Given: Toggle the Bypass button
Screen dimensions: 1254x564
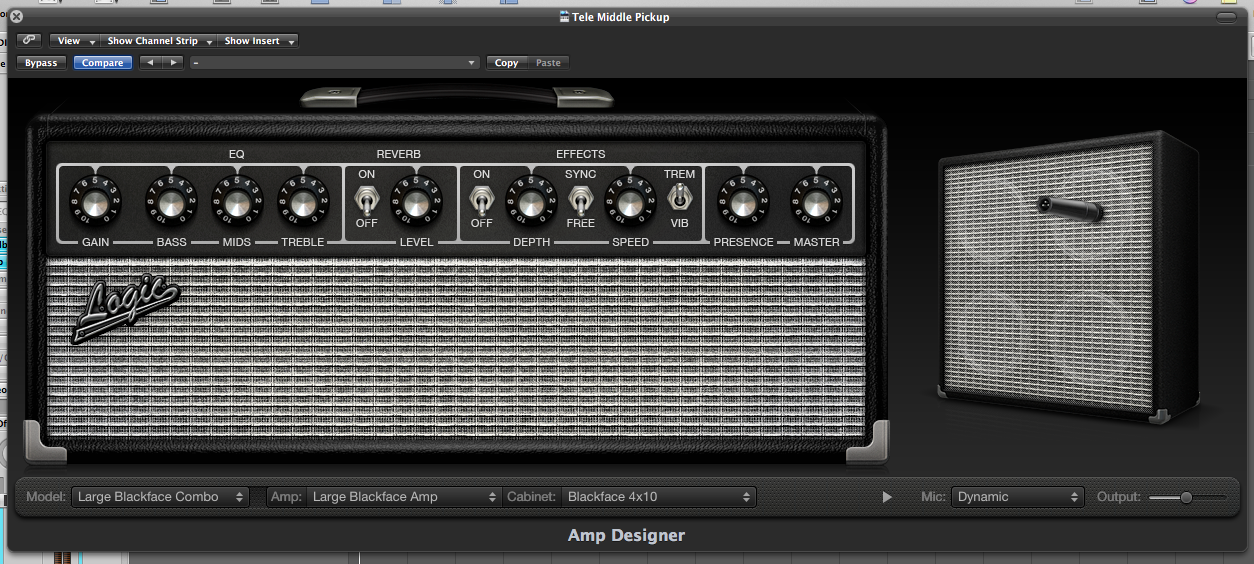Looking at the screenshot, I should pyautogui.click(x=41, y=63).
